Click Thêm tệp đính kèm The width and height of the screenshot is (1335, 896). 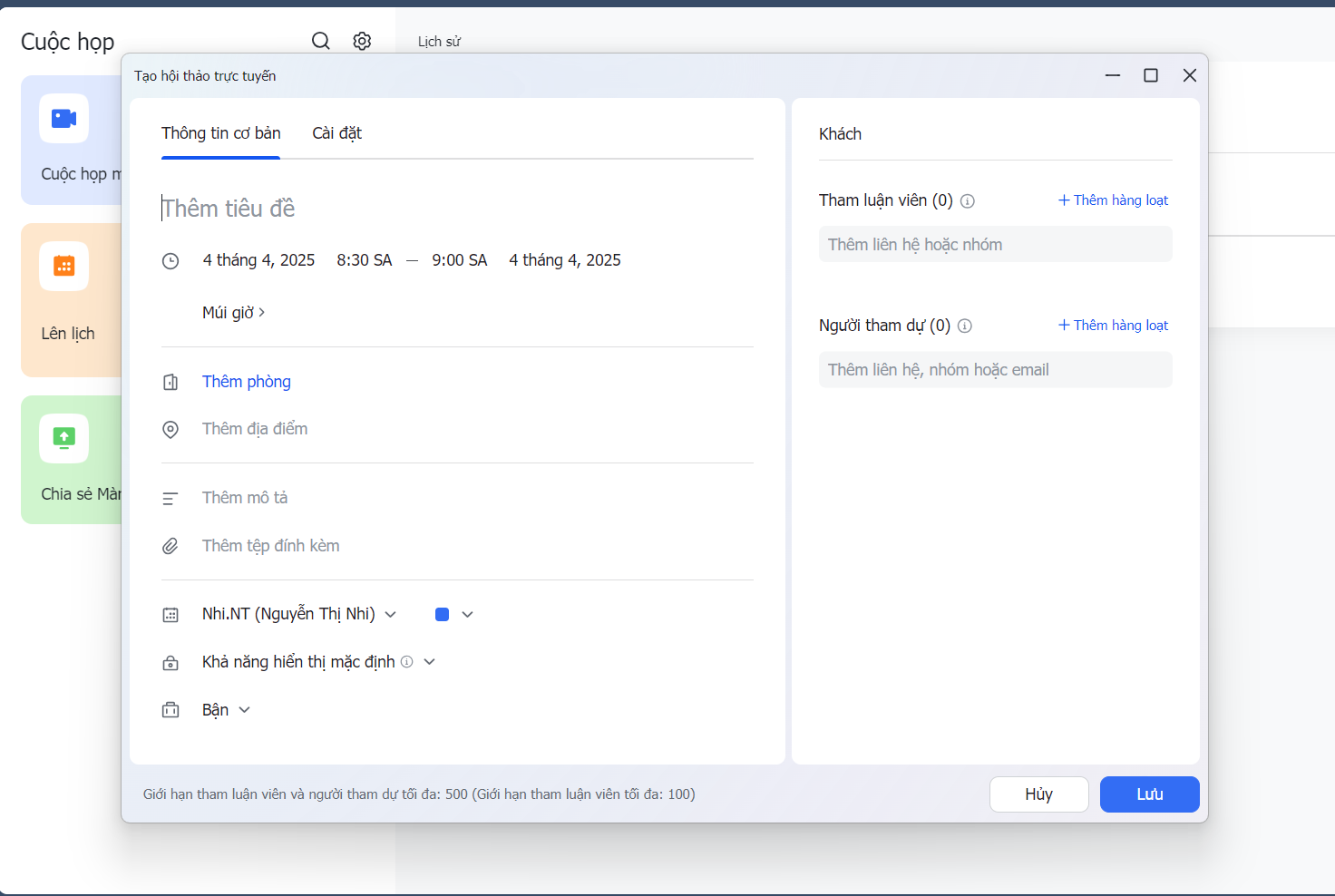point(271,546)
